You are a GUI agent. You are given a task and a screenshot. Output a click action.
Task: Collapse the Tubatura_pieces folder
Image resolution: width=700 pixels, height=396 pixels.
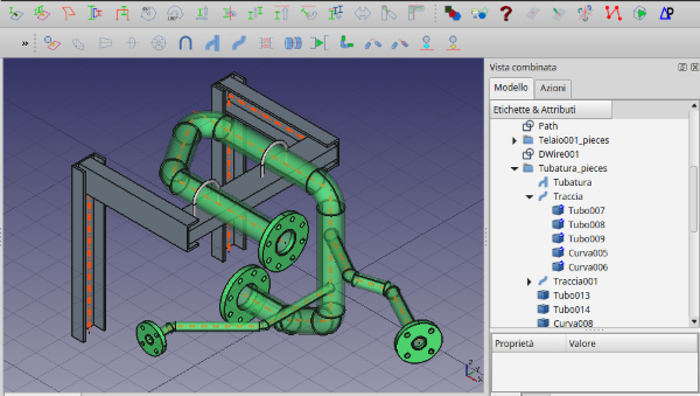(x=514, y=169)
